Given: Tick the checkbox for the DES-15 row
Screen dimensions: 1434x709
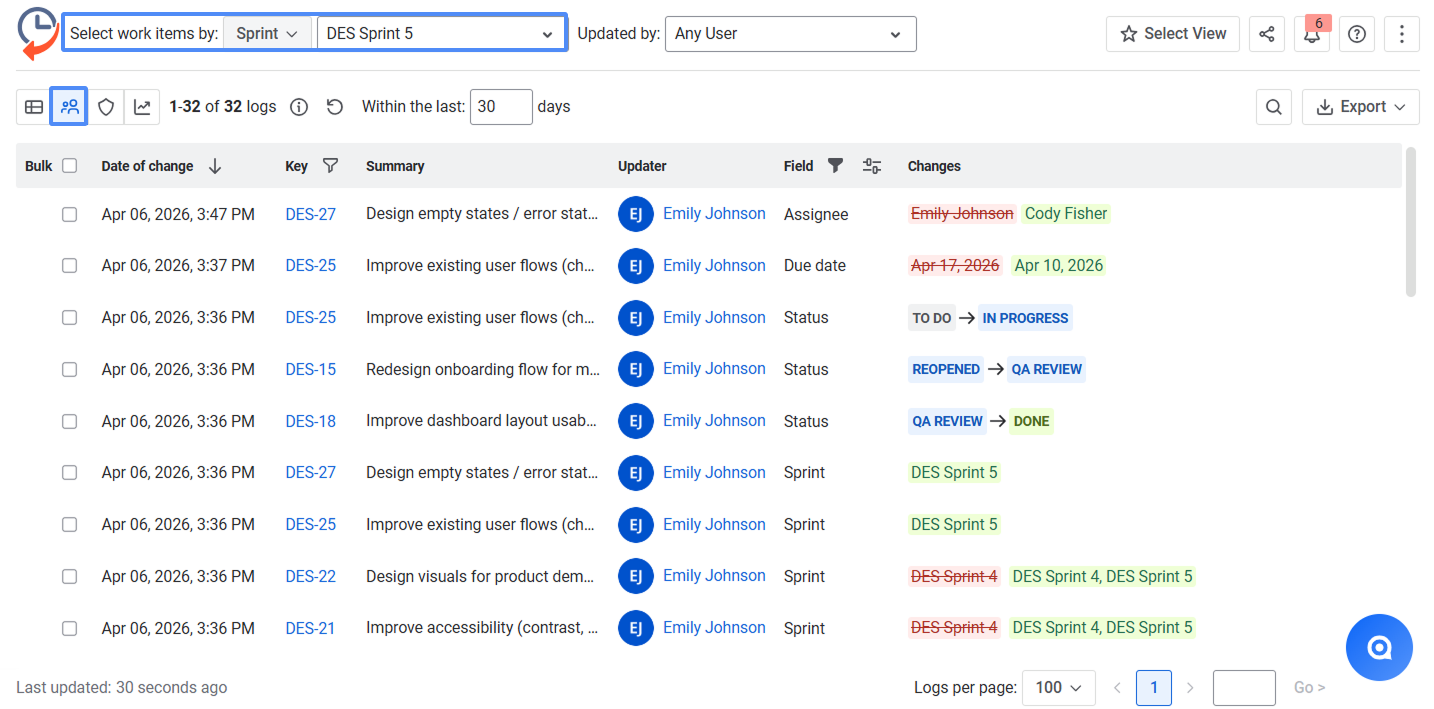Looking at the screenshot, I should coord(70,369).
